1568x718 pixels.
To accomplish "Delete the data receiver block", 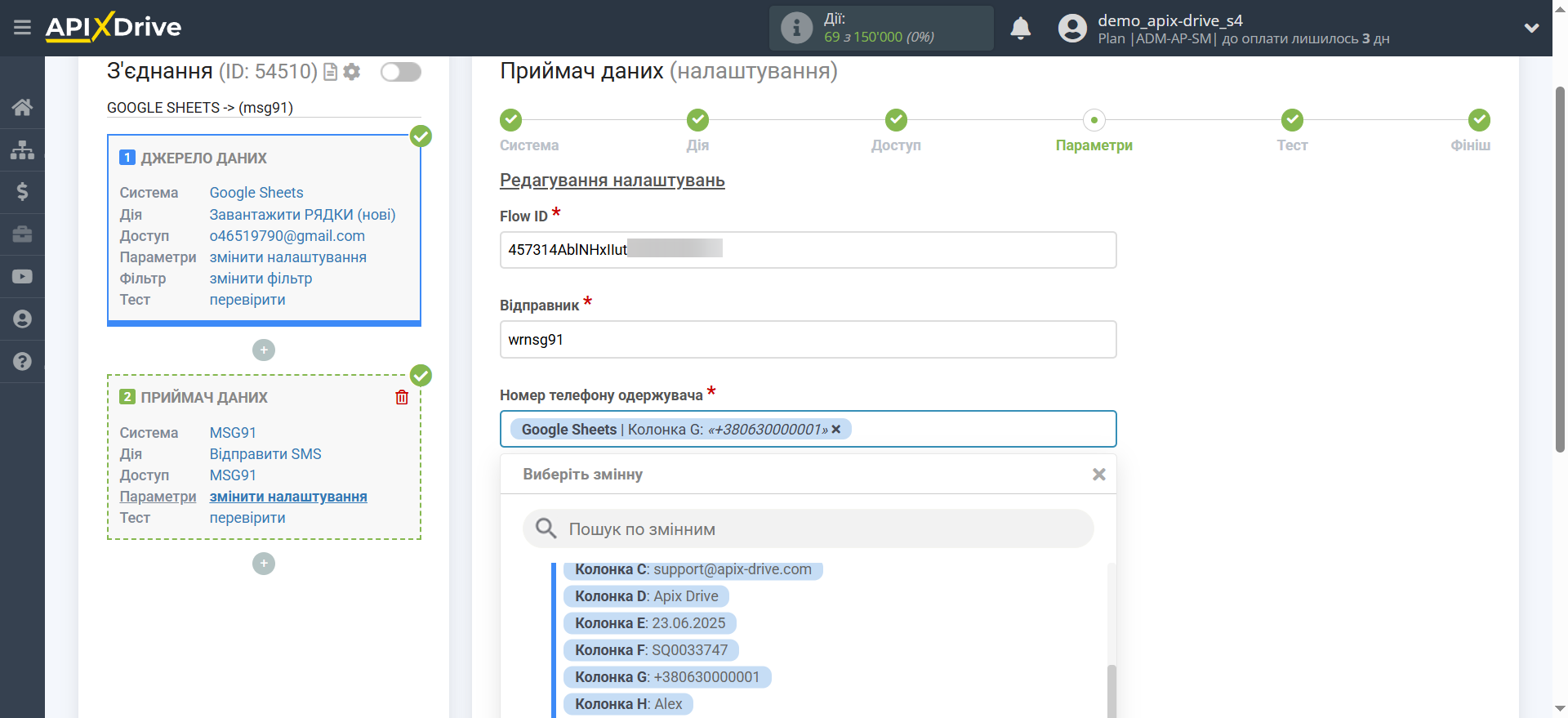I will [402, 398].
